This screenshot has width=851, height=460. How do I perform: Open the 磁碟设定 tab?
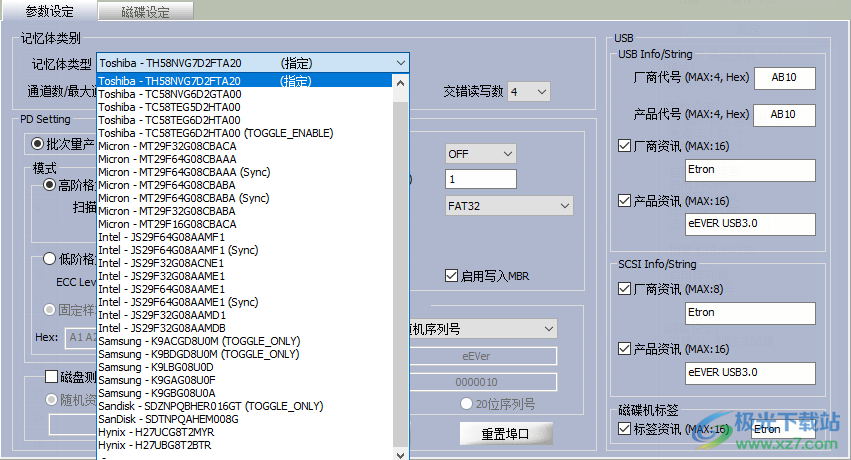pyautogui.click(x=145, y=11)
